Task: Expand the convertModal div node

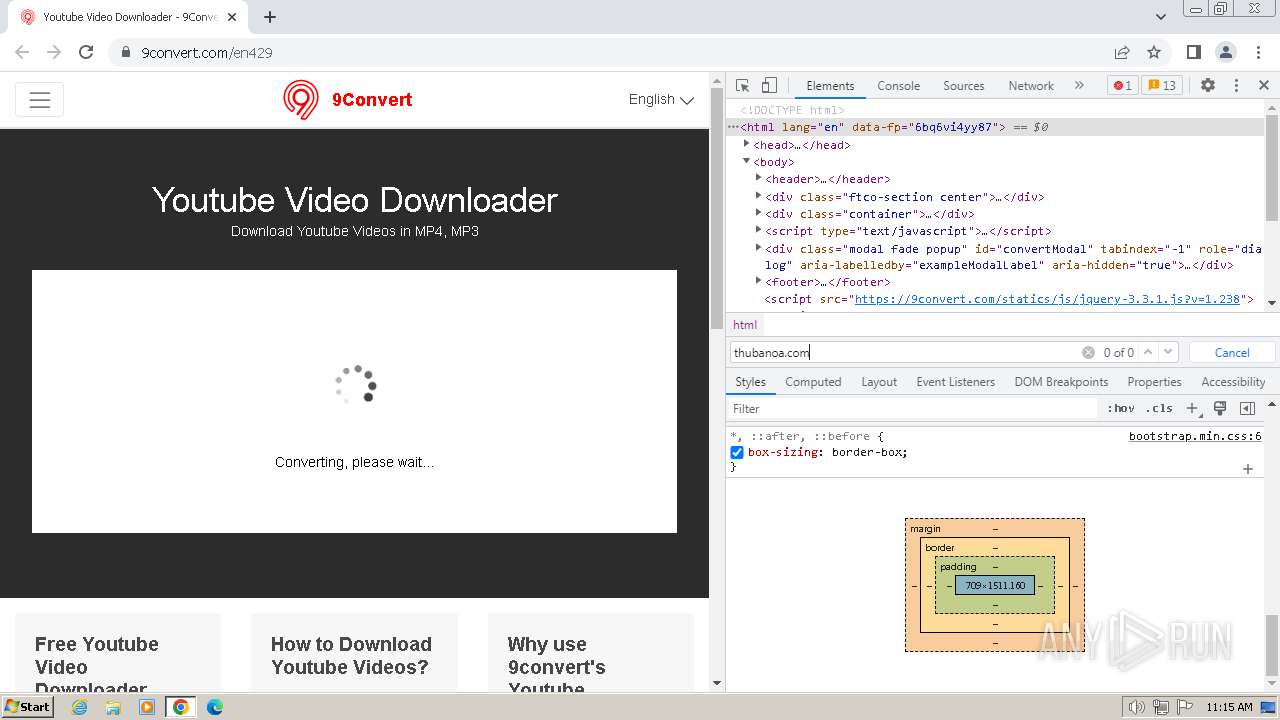Action: [758, 247]
